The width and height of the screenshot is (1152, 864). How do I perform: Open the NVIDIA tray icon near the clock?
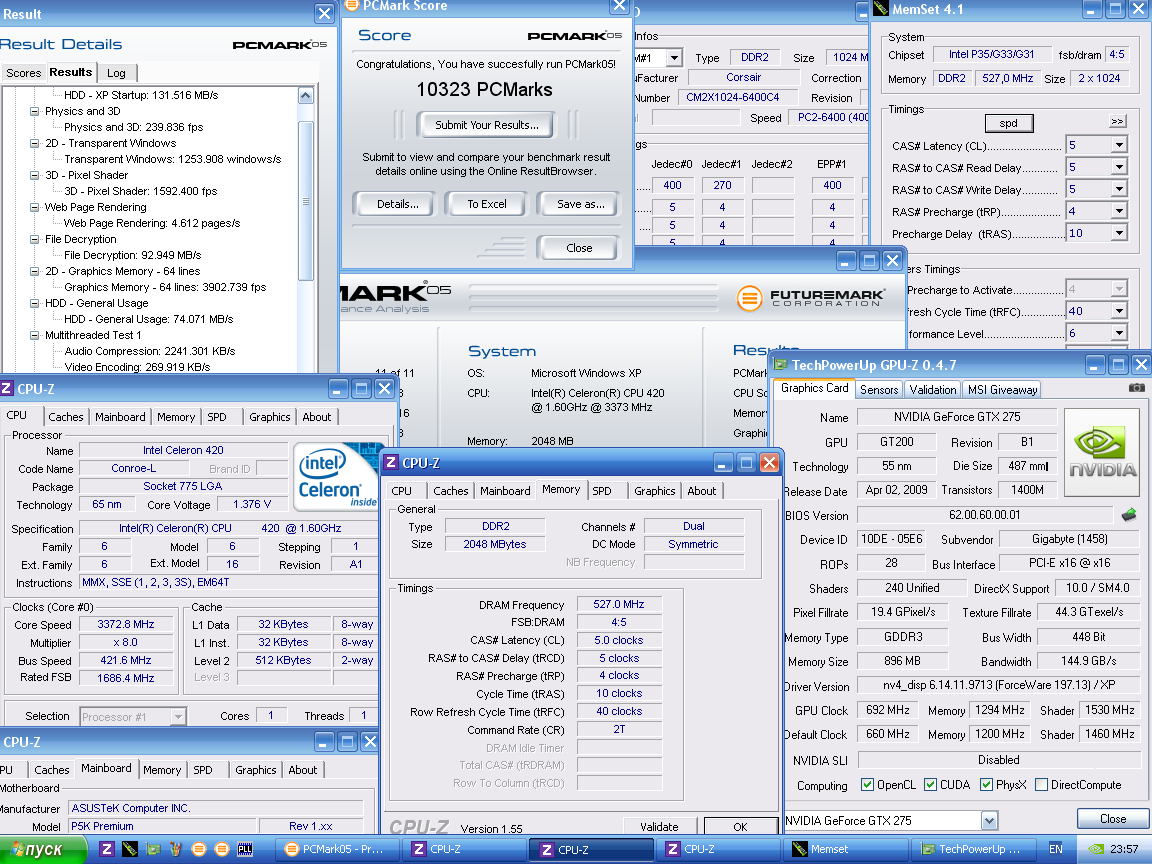tap(1095, 849)
